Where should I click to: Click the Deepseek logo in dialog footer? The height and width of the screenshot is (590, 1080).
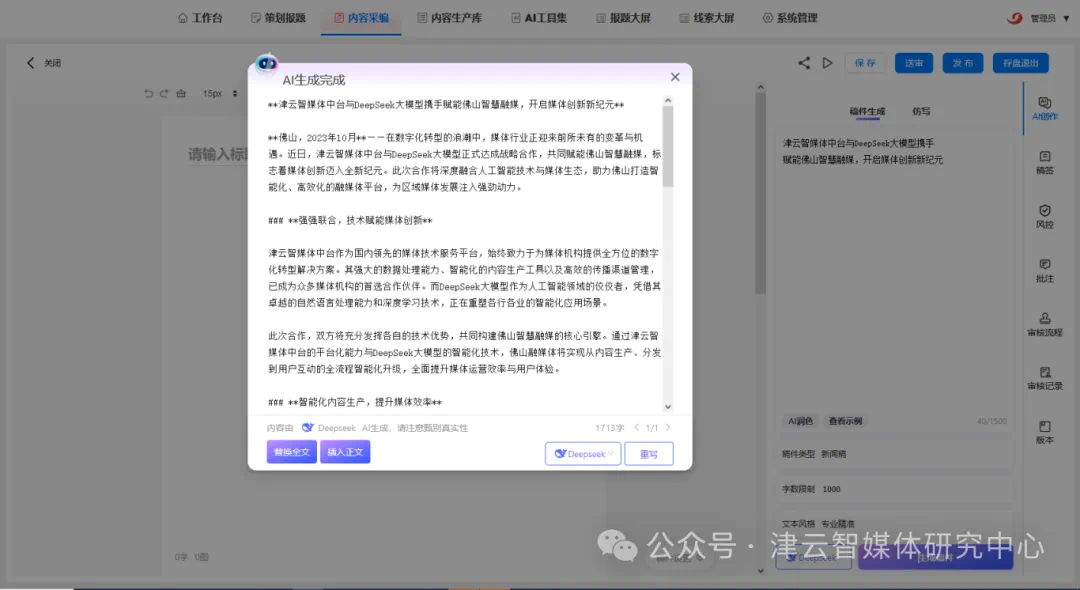tap(308, 428)
